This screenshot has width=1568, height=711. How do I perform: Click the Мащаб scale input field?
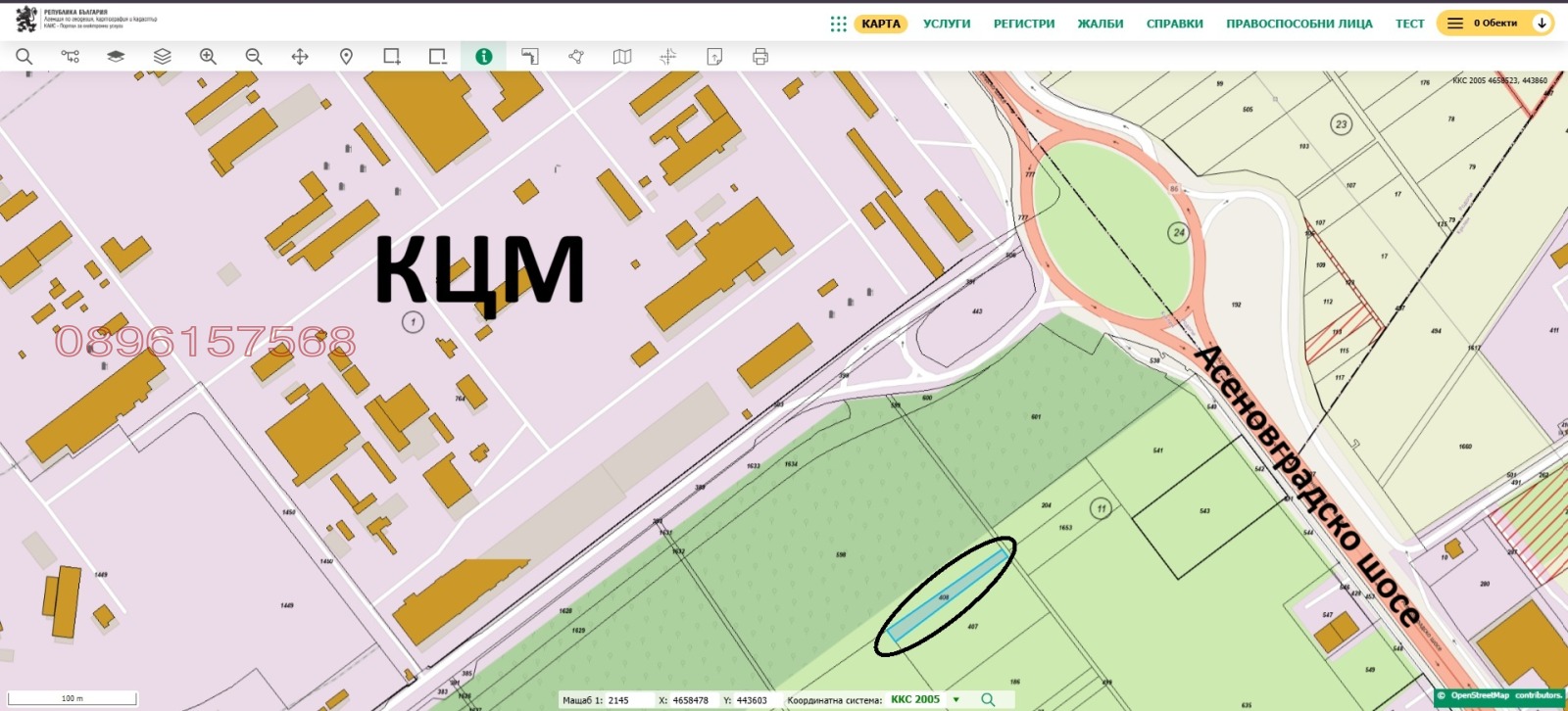coord(630,700)
